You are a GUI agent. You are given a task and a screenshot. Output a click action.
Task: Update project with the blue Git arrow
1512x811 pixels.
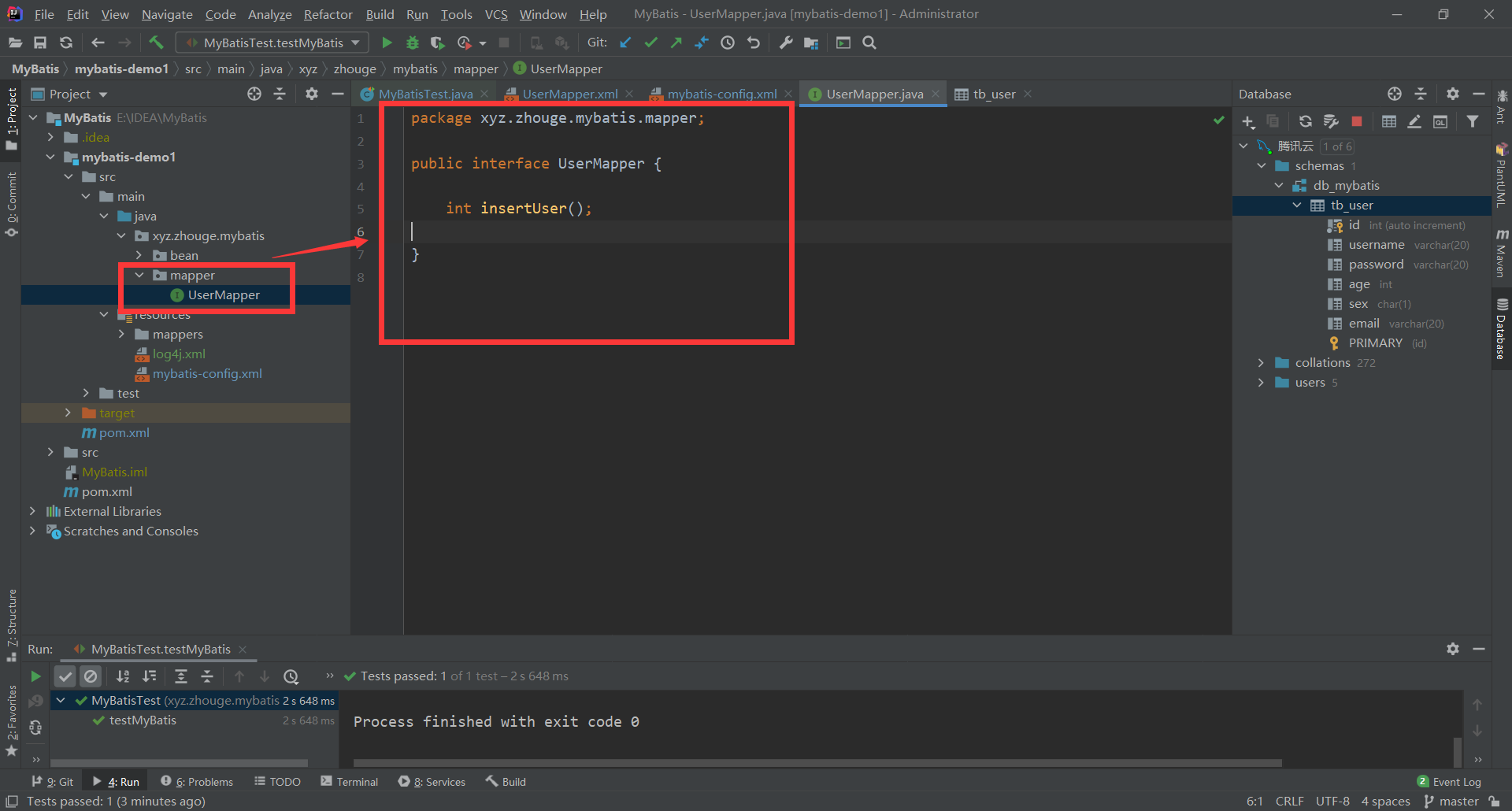click(625, 43)
